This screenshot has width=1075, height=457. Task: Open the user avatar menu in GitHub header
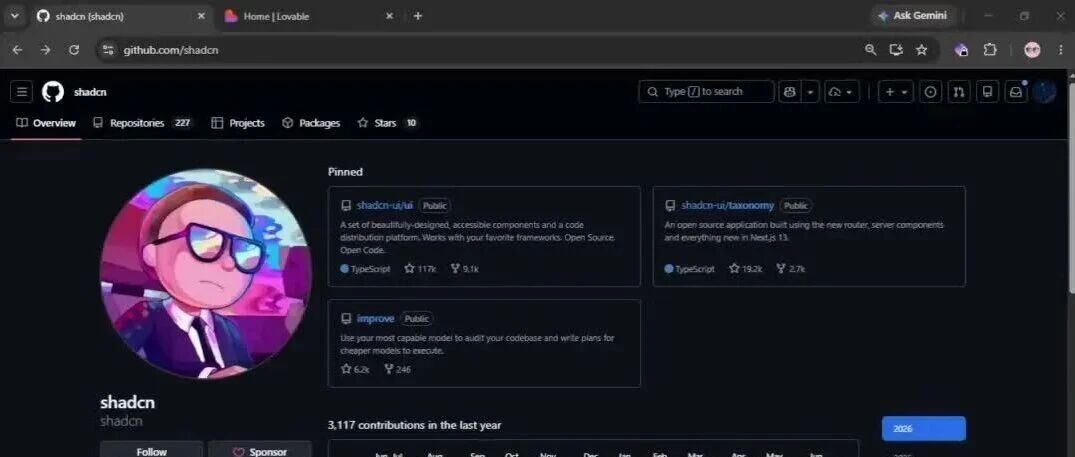click(1045, 92)
